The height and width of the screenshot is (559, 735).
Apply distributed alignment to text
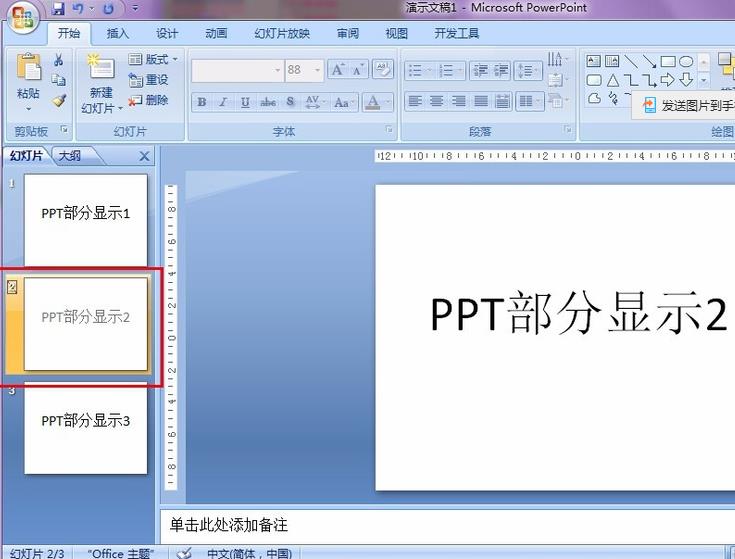click(502, 101)
